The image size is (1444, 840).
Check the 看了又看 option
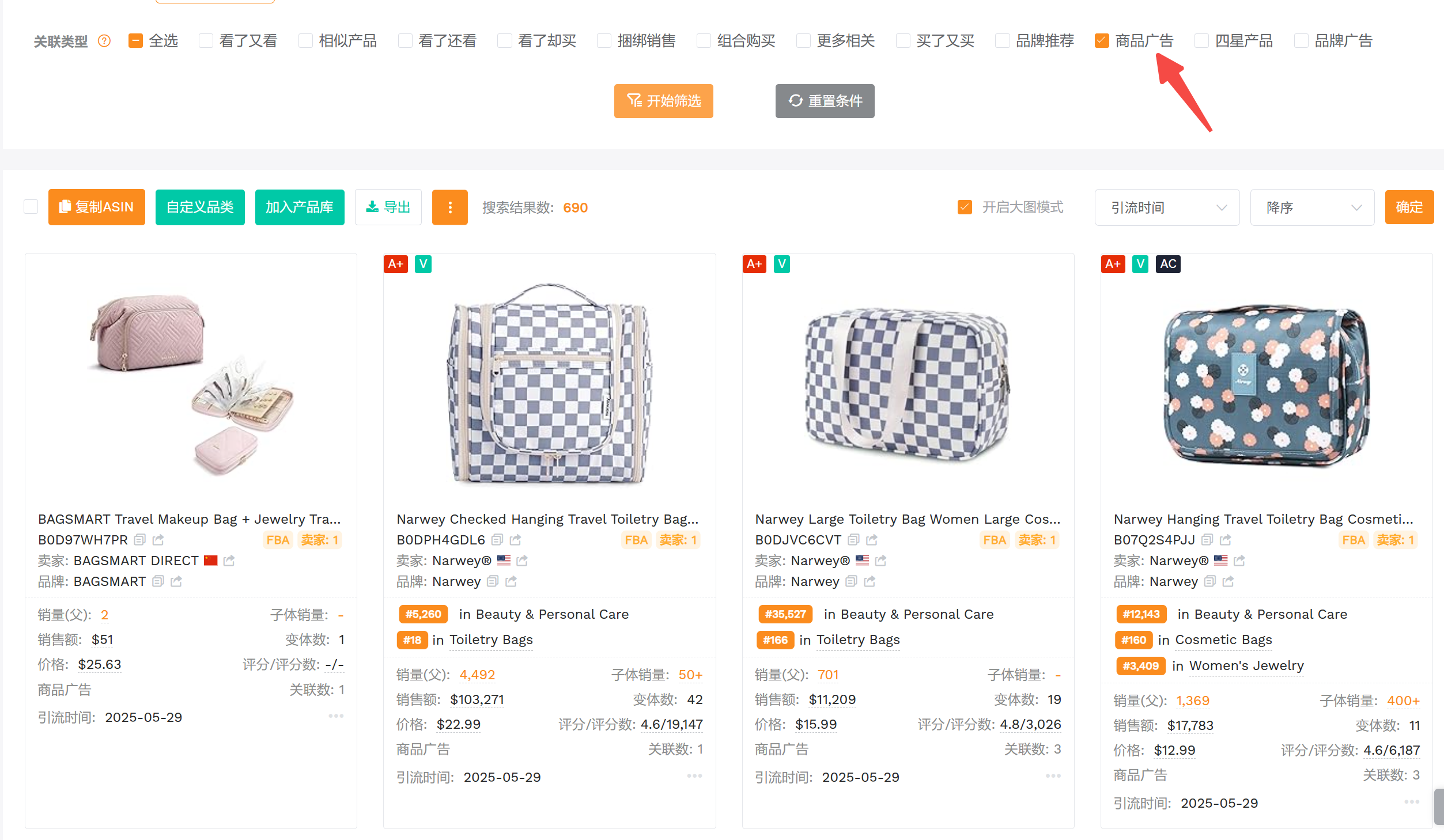coord(206,41)
